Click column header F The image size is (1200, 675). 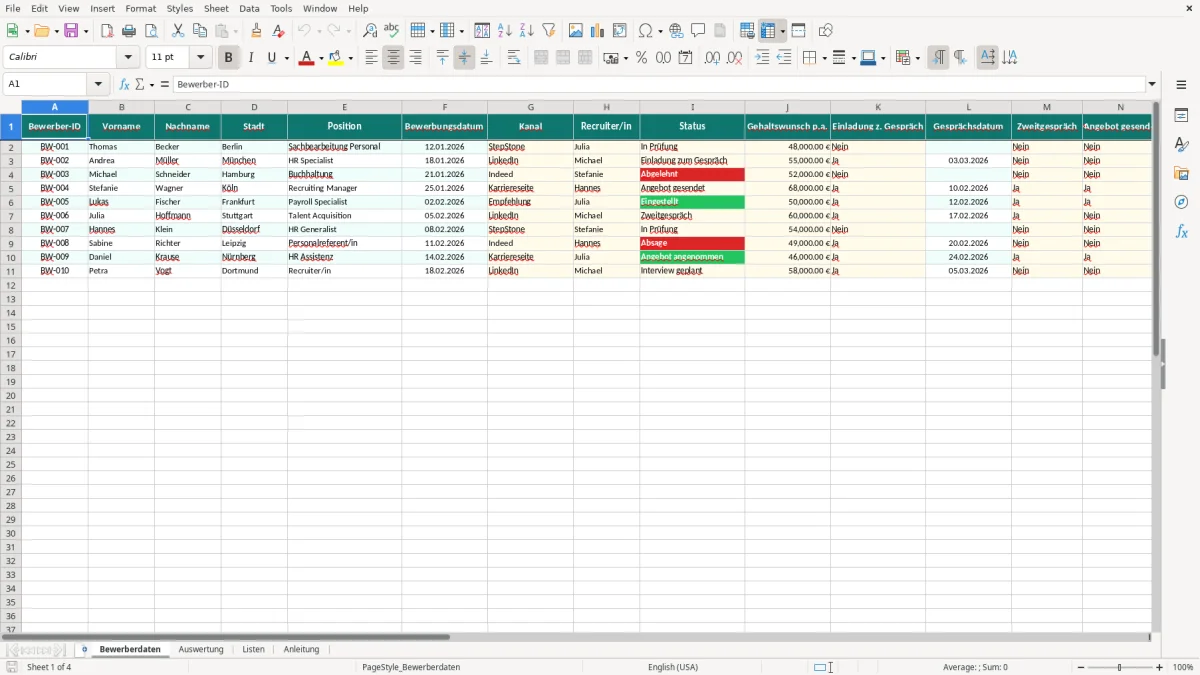pyautogui.click(x=445, y=107)
